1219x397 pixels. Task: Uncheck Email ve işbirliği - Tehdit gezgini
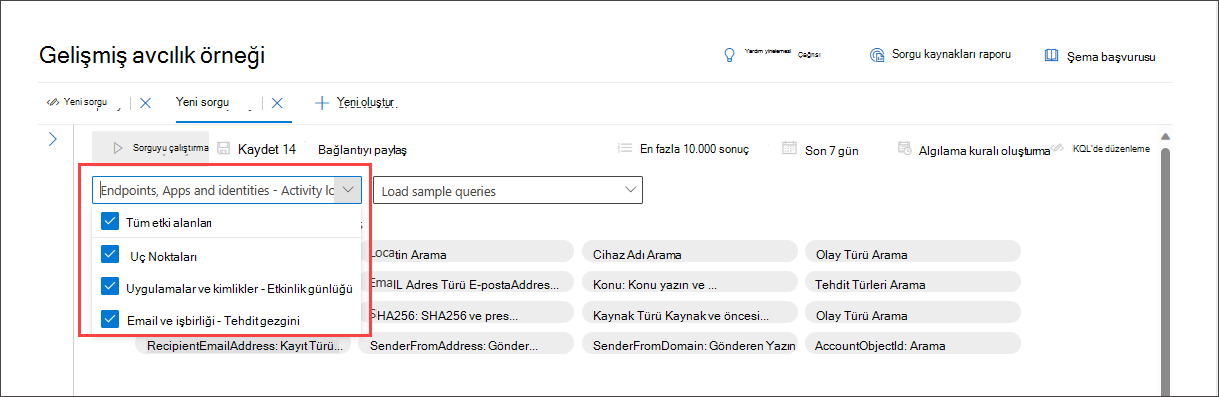click(109, 320)
